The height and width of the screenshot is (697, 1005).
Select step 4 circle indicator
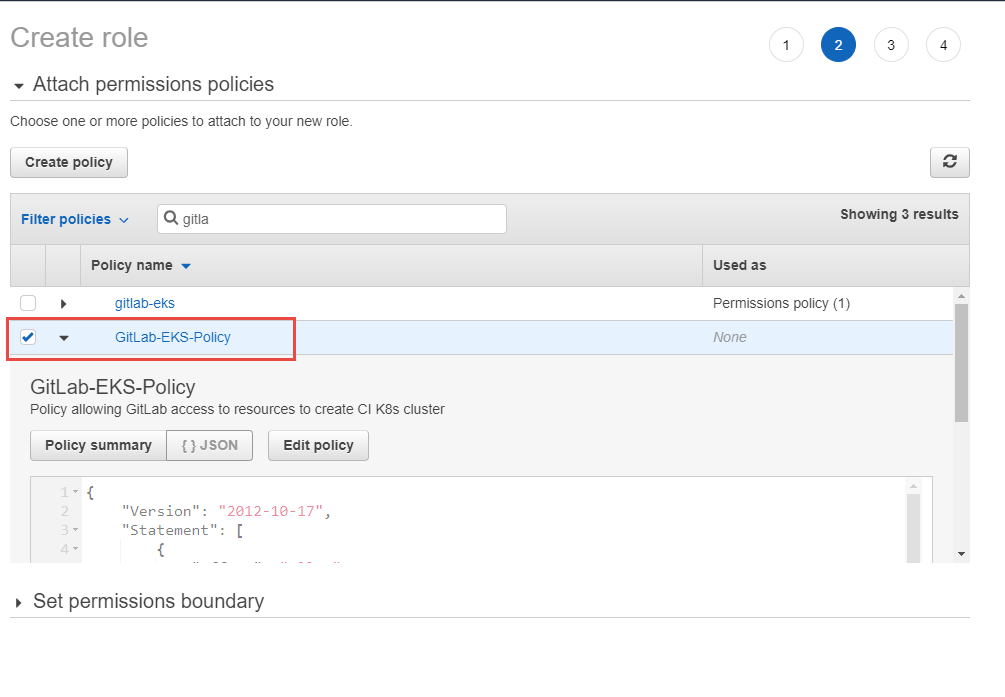(x=943, y=45)
